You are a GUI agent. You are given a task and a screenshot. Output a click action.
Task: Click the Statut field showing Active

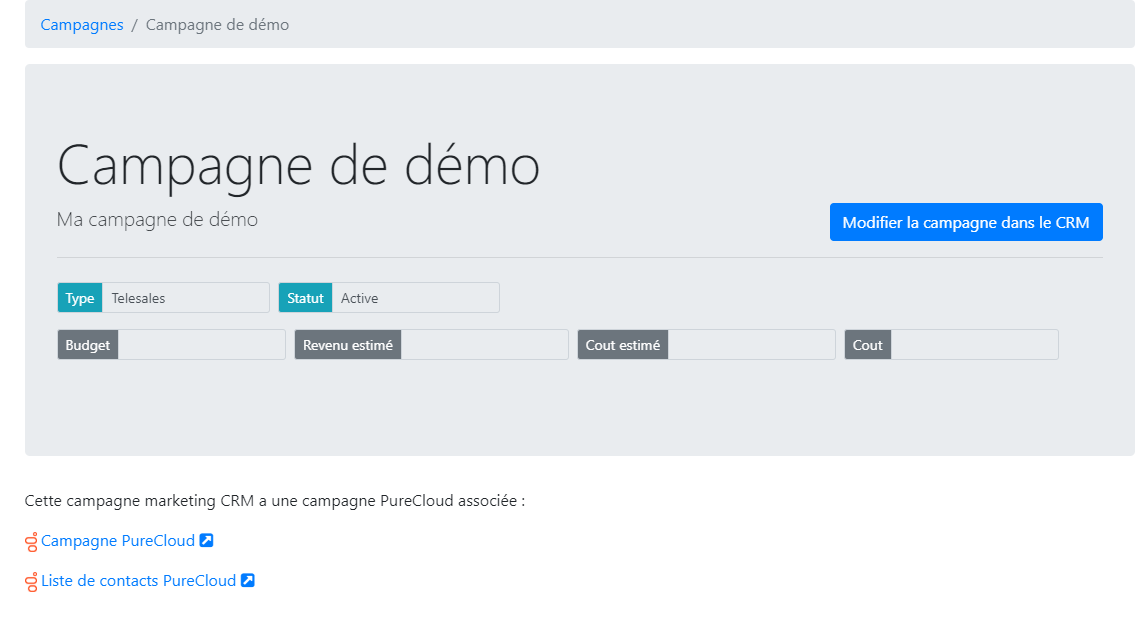(415, 298)
